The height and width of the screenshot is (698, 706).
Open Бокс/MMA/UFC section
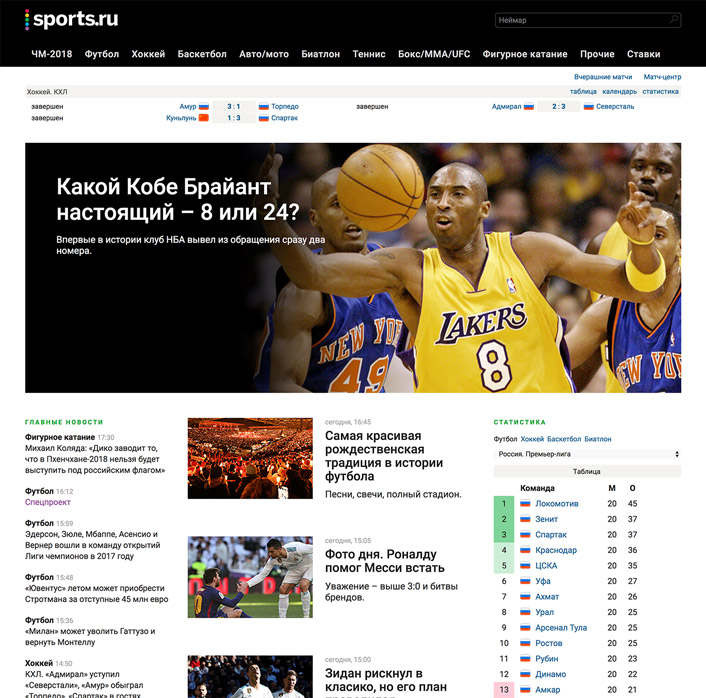pos(434,54)
